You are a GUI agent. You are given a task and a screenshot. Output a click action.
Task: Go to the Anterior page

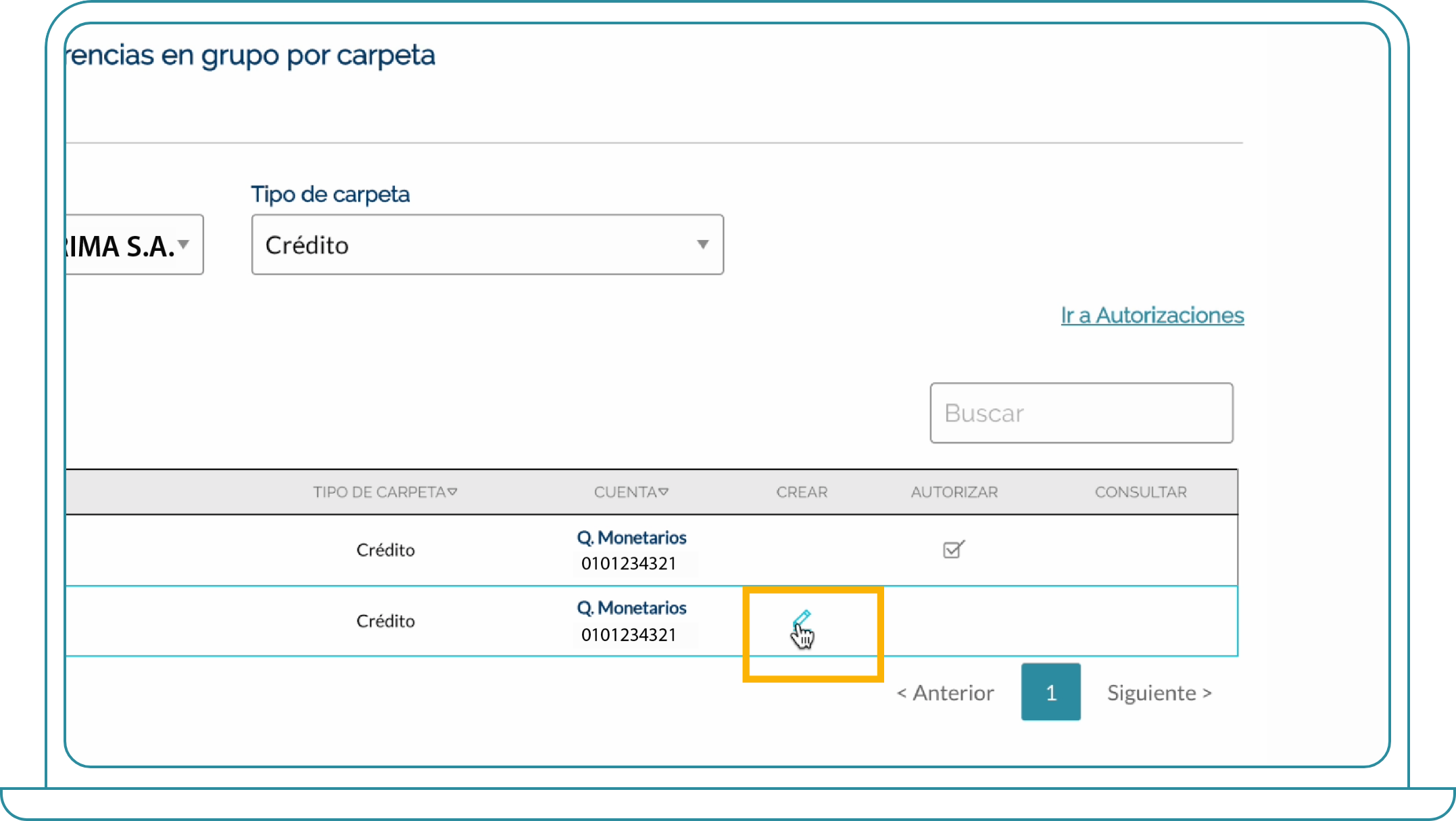pyautogui.click(x=945, y=693)
